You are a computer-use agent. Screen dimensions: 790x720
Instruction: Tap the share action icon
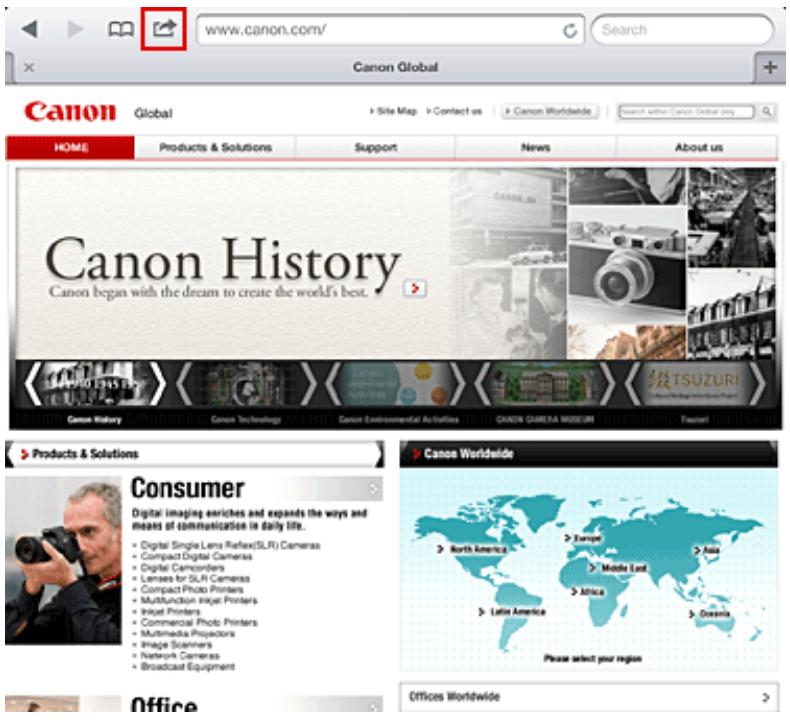[164, 28]
